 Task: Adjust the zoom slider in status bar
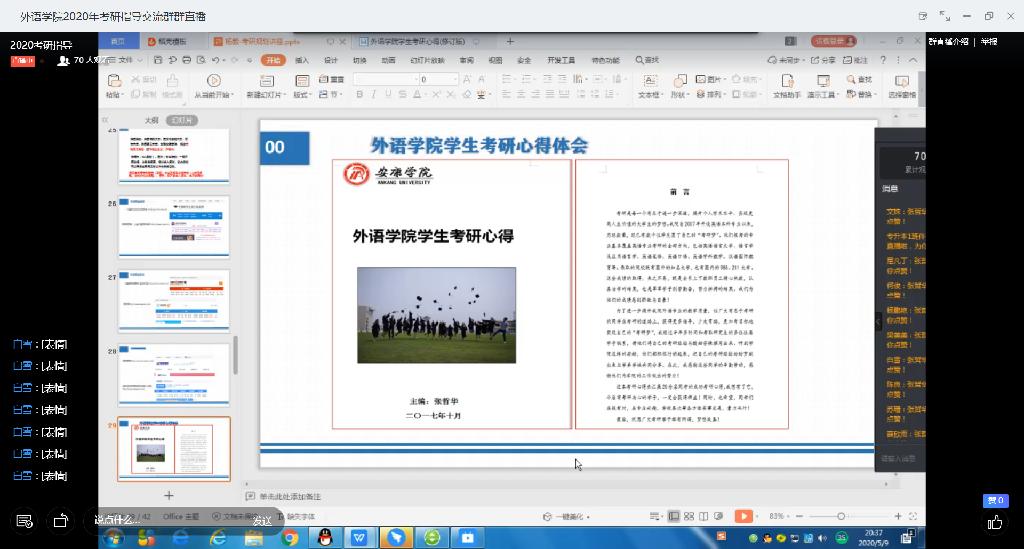coord(841,516)
